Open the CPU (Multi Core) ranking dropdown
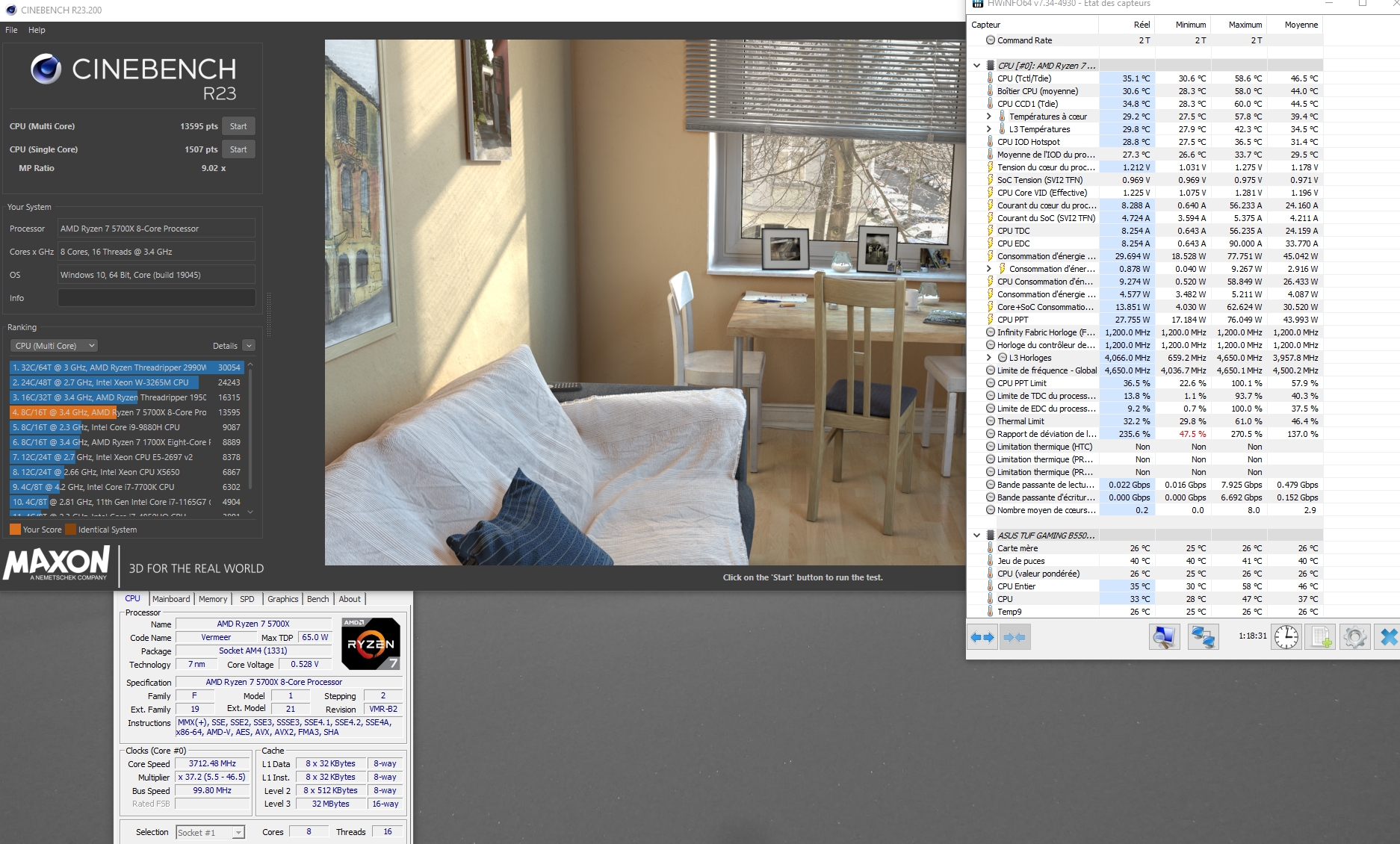Image resolution: width=1400 pixels, height=844 pixels. (x=55, y=346)
